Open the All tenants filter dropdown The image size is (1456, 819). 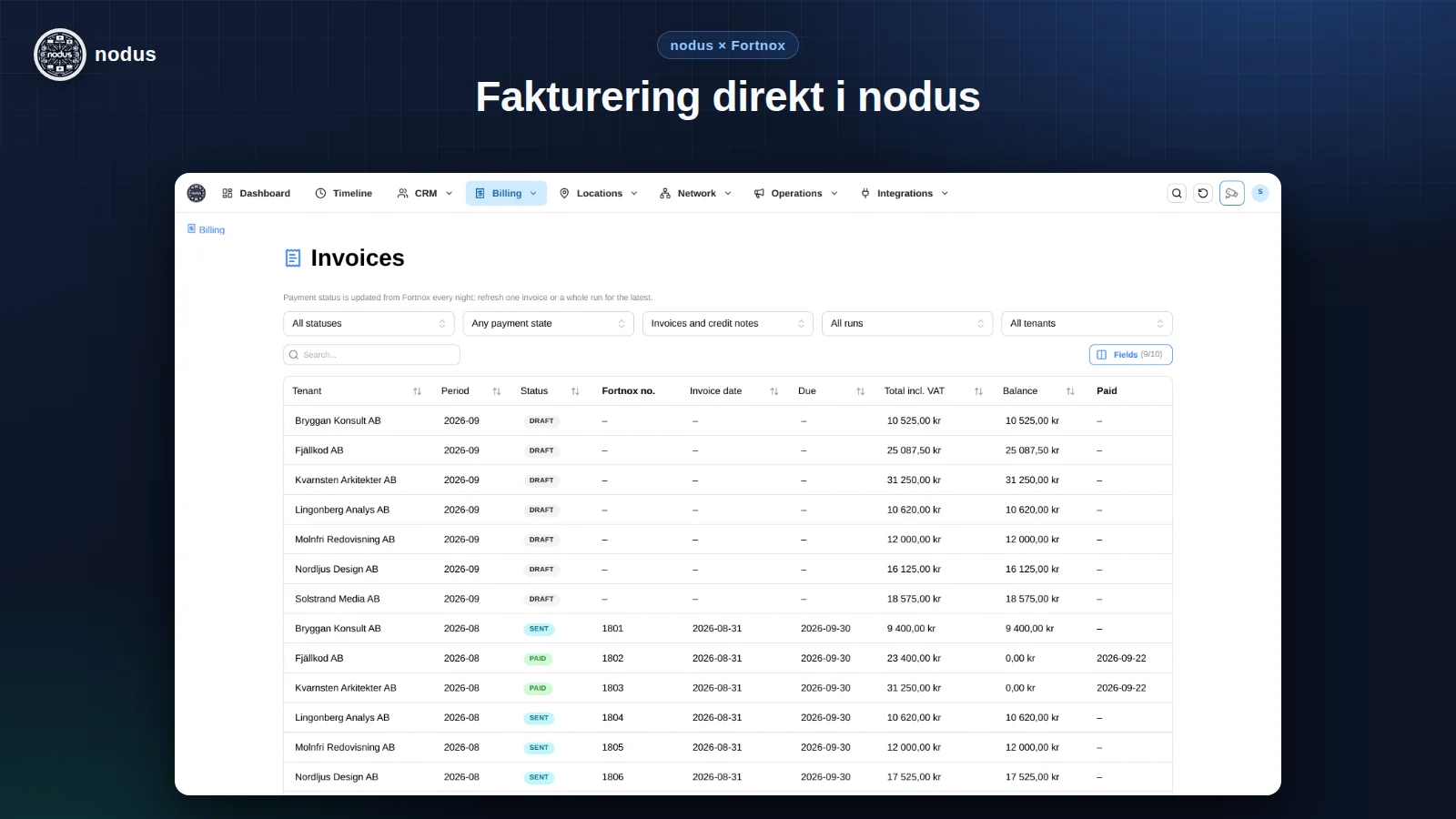tap(1087, 324)
